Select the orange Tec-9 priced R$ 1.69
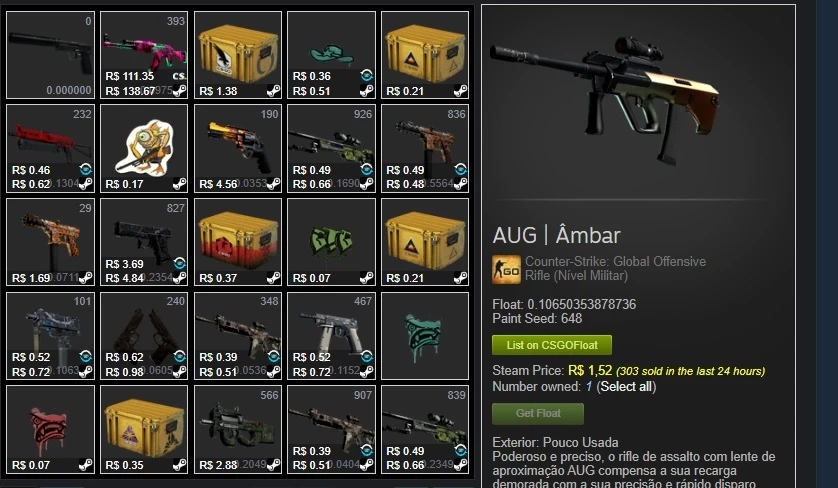 (x=50, y=242)
